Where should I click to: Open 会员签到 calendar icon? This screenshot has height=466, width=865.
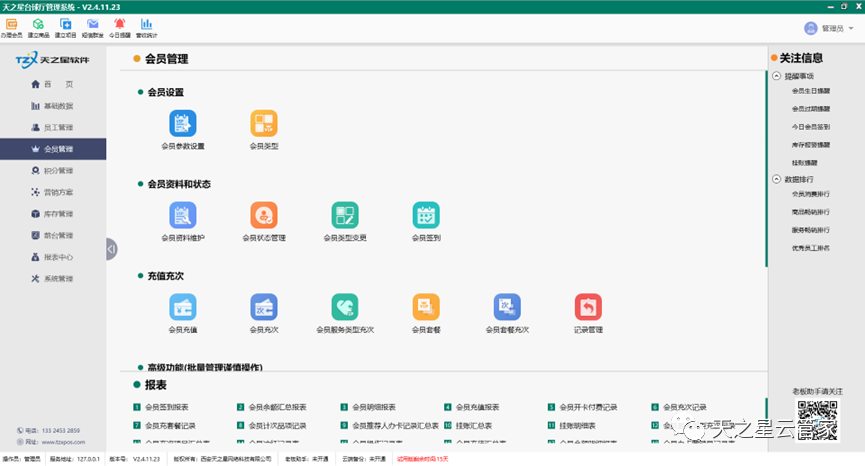pos(426,216)
